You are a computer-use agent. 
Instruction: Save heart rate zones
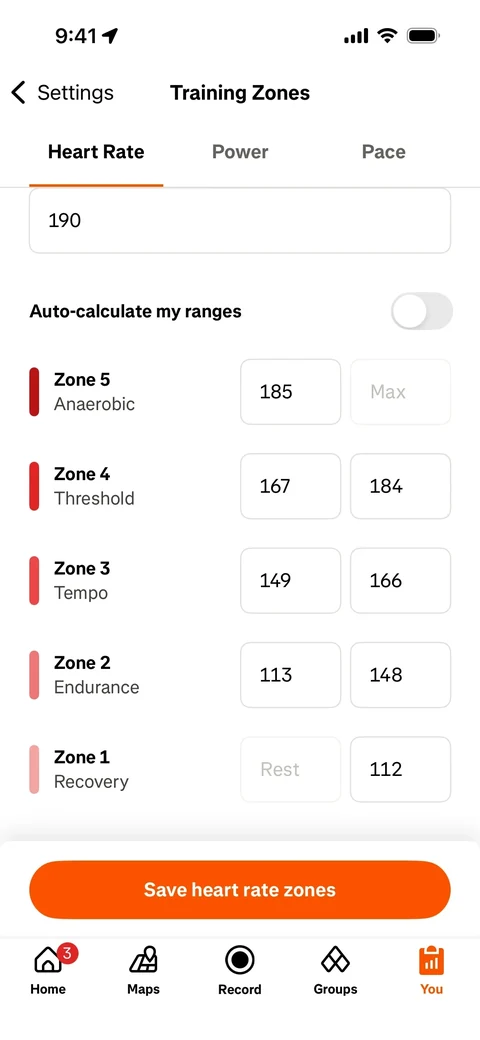click(x=240, y=889)
